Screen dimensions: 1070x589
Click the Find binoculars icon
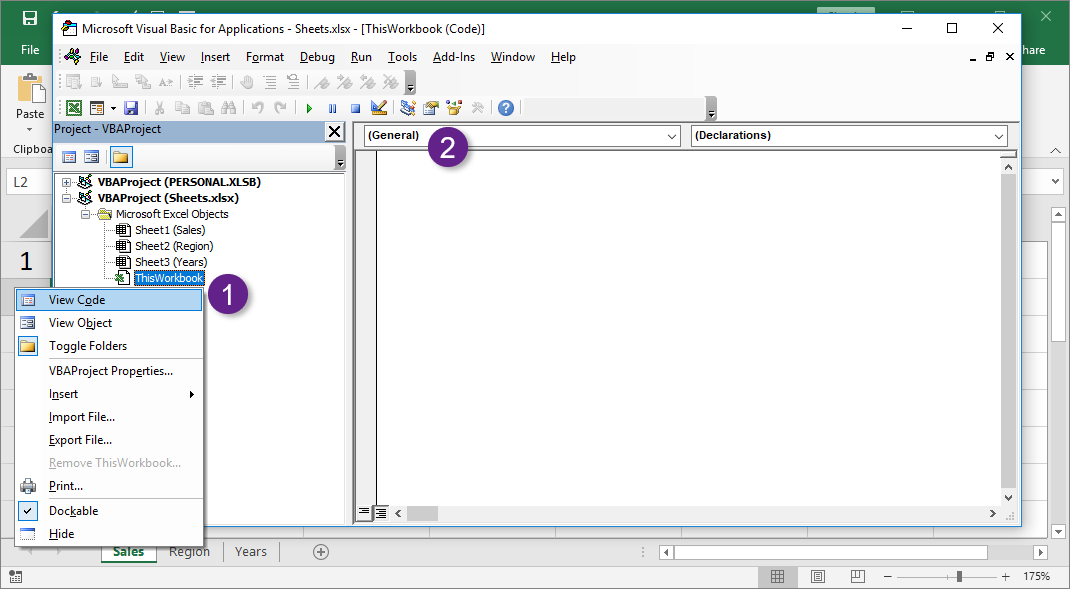click(x=229, y=108)
